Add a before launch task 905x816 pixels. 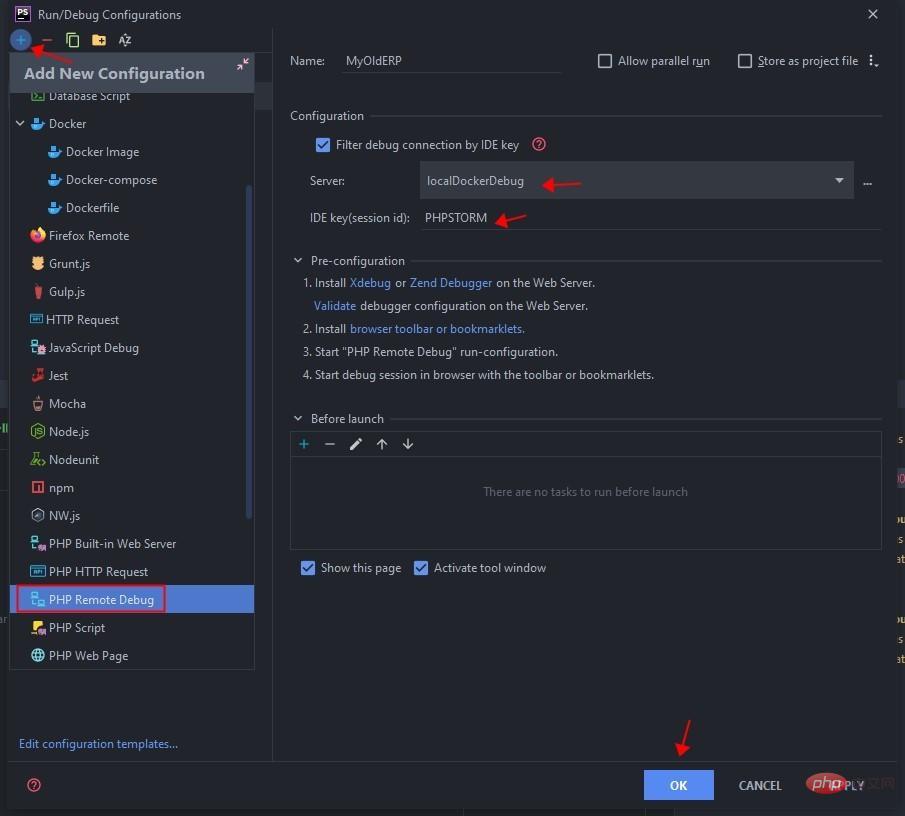tap(304, 444)
